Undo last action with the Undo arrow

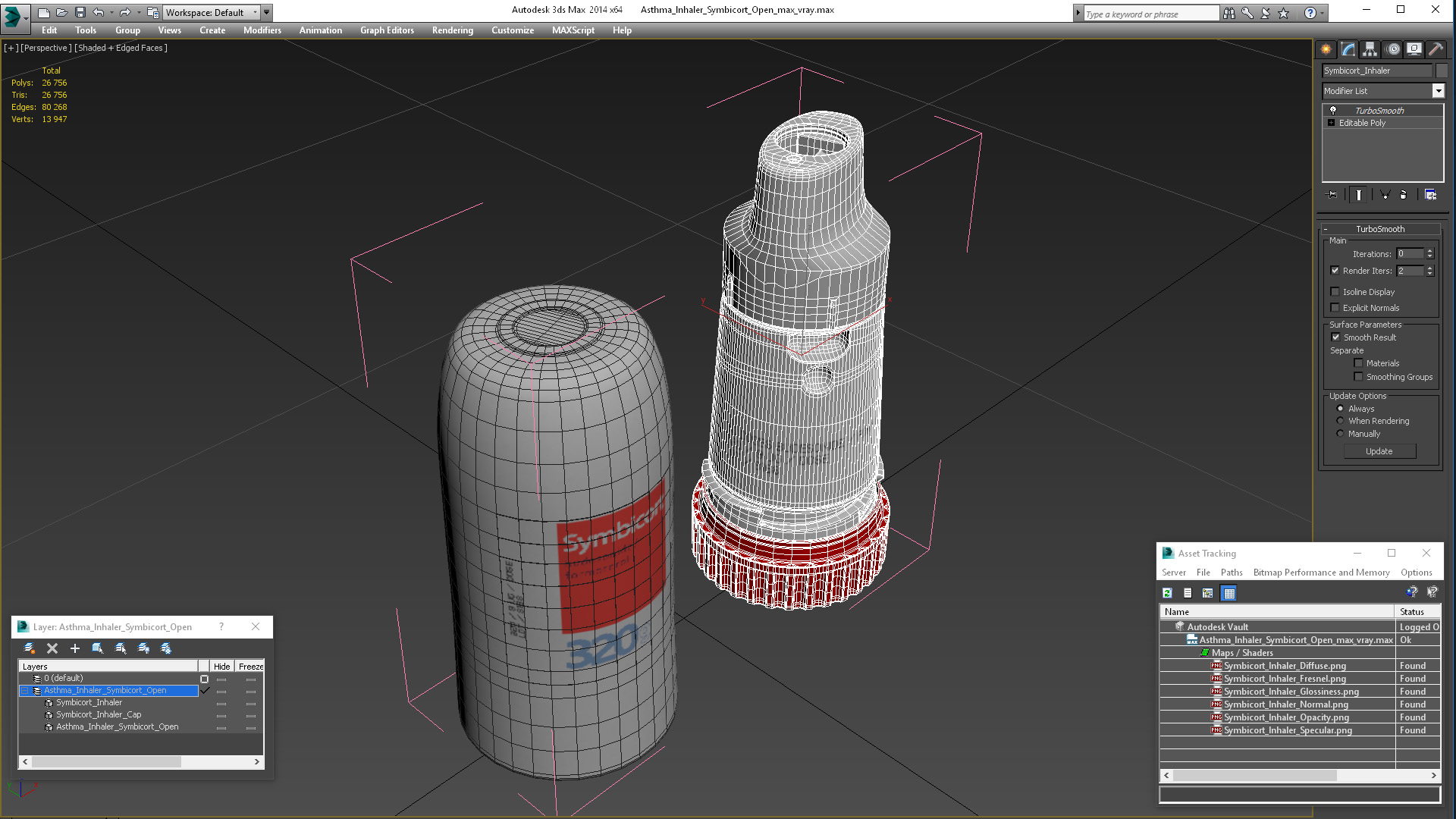coord(99,12)
